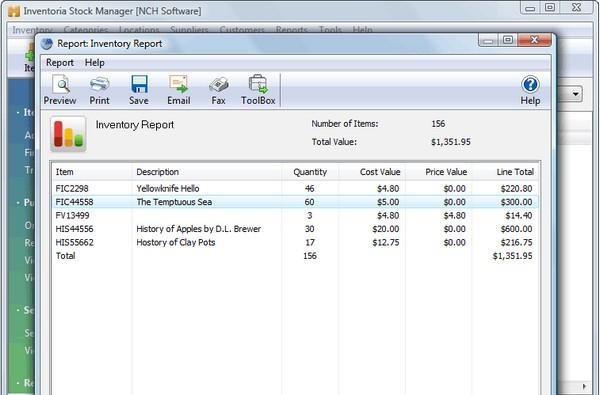Sort by the Price Value column header
This screenshot has width=600, height=395.
[439, 172]
